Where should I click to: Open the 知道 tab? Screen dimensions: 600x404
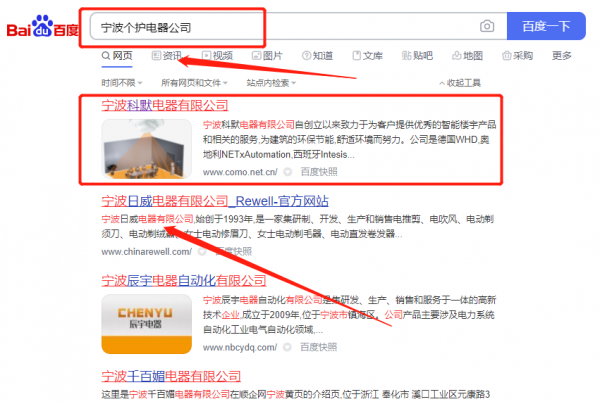click(317, 56)
